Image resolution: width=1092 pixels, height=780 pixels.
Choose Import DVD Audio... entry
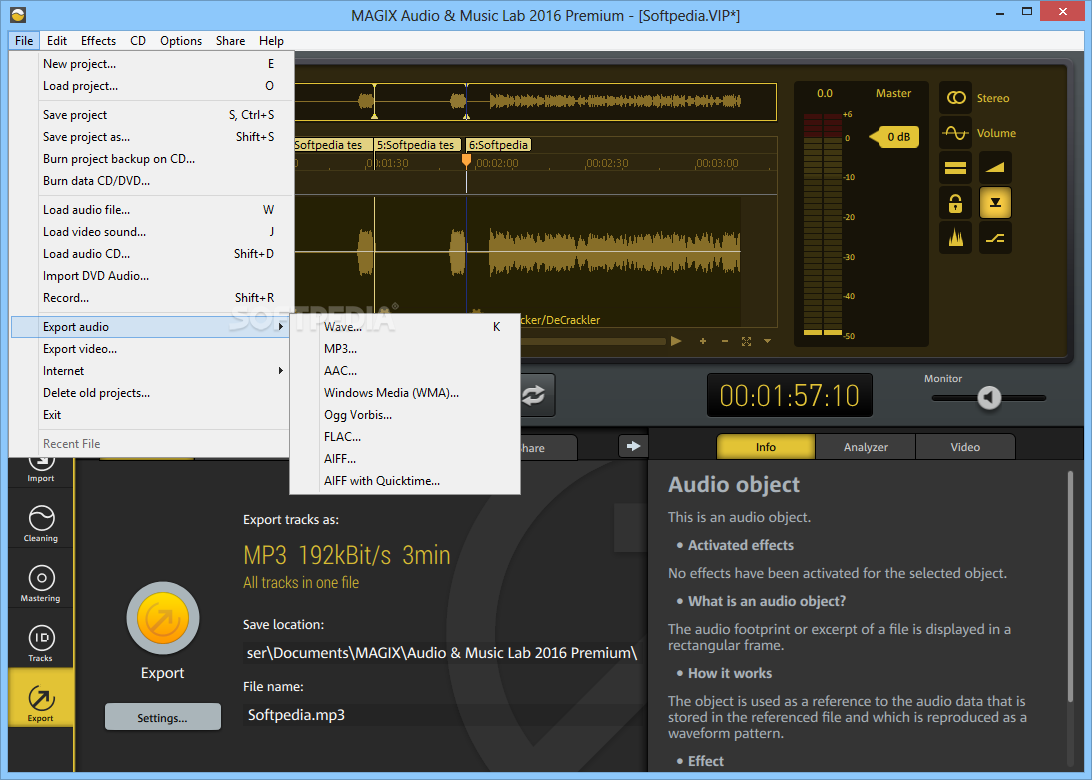150,276
